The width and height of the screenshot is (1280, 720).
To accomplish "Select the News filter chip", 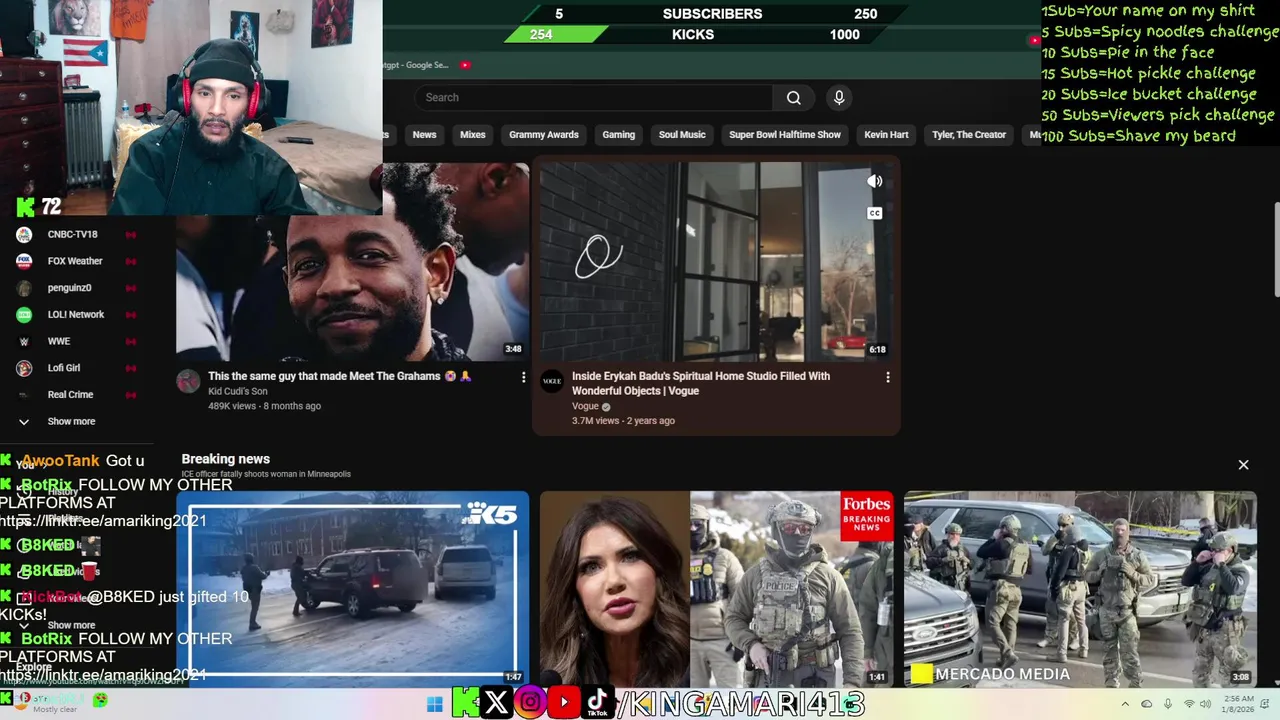I will tap(424, 135).
